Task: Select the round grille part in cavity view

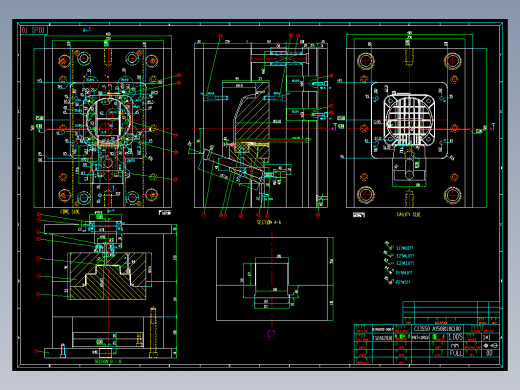Action: pyautogui.click(x=409, y=119)
